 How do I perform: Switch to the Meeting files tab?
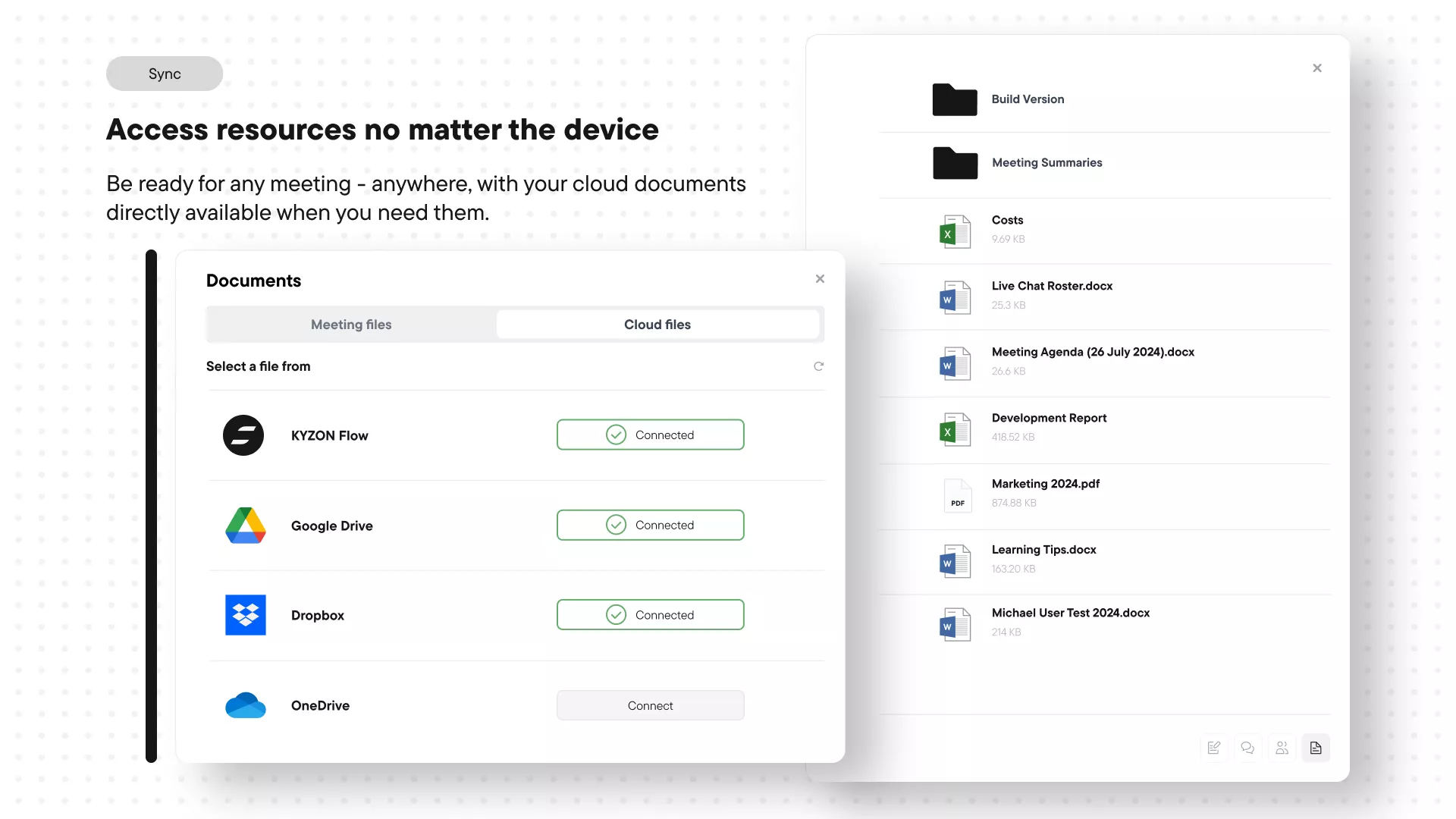[351, 325]
